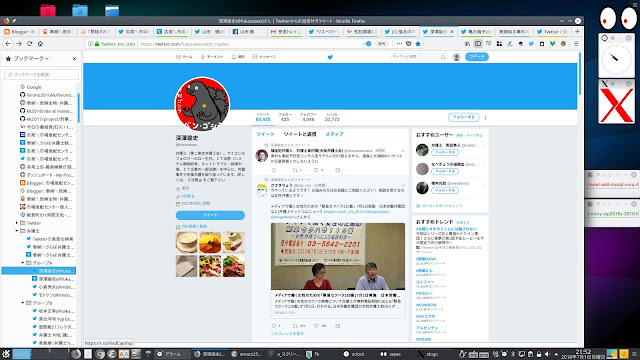The height and width of the screenshot is (360, 640).
Task: Open the page actions three-dot menu
Action: tap(399, 44)
